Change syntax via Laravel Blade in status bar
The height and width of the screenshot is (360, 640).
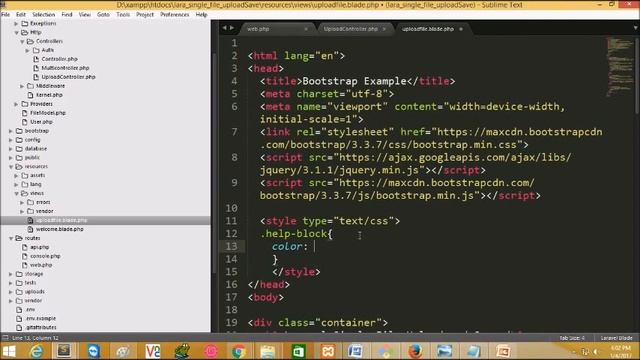616,338
